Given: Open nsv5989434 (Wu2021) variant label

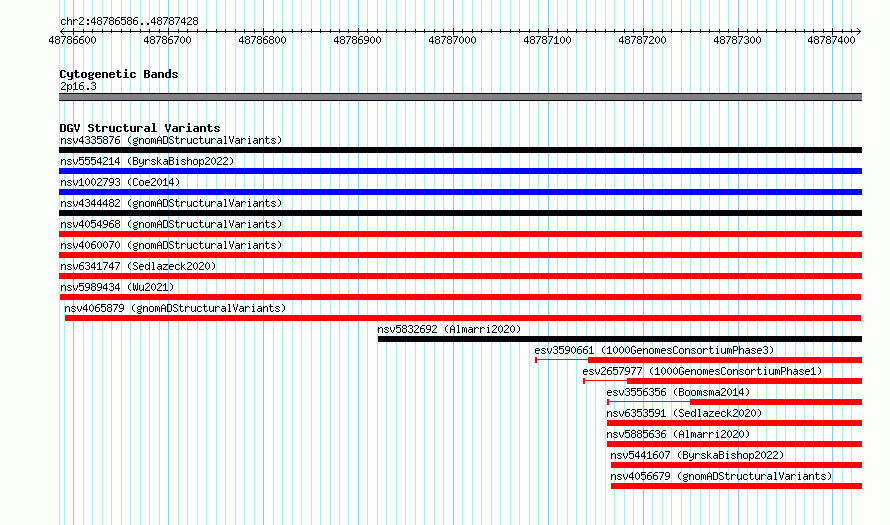Looking at the screenshot, I should coord(117,287).
